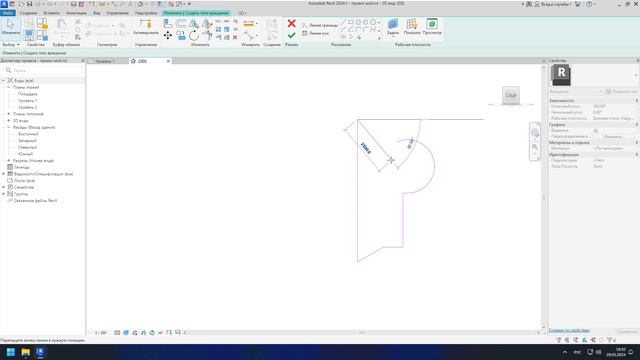Choose the Modify arrow tool

tap(11, 27)
